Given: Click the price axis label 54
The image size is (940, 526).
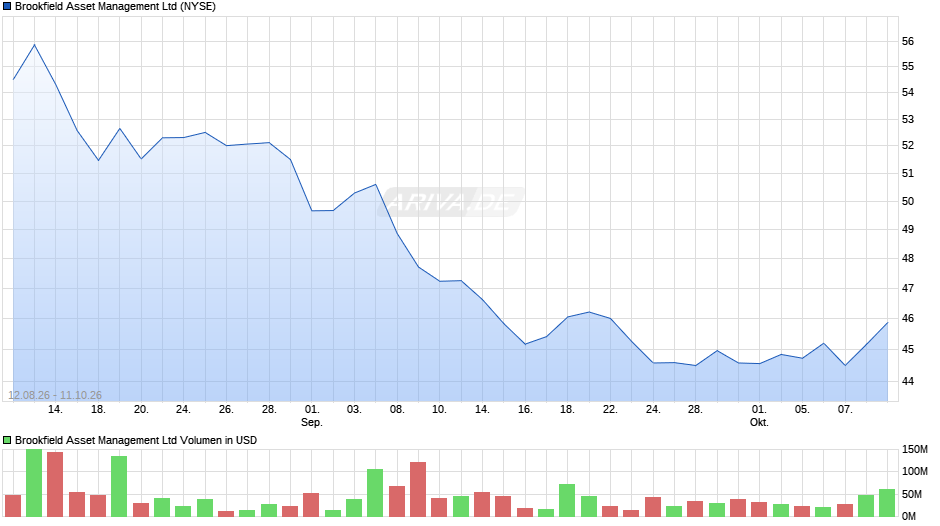Looking at the screenshot, I should tap(908, 92).
